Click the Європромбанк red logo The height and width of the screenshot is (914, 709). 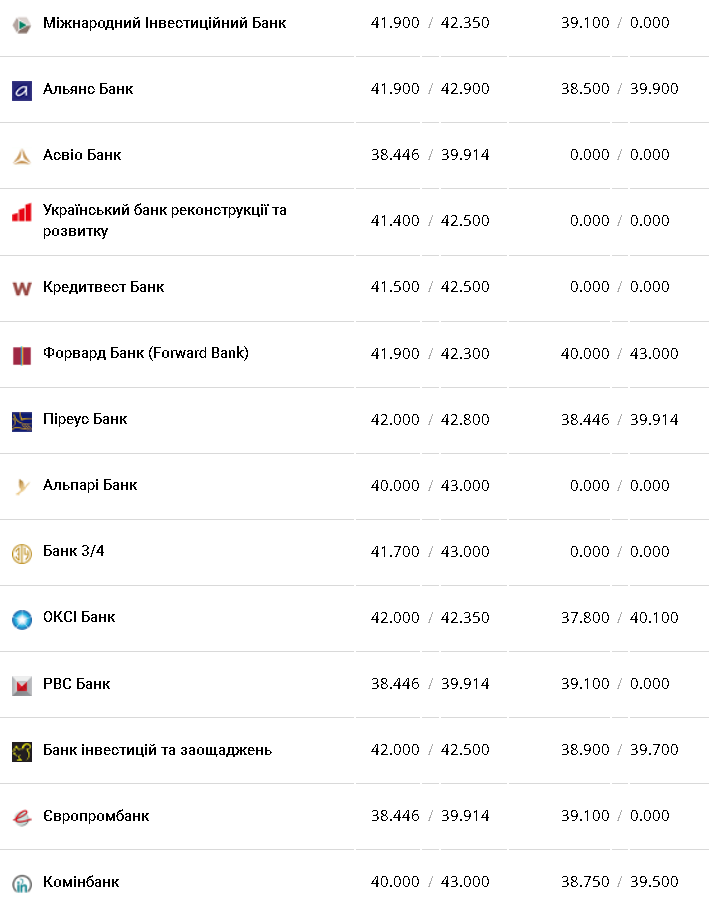pos(22,818)
